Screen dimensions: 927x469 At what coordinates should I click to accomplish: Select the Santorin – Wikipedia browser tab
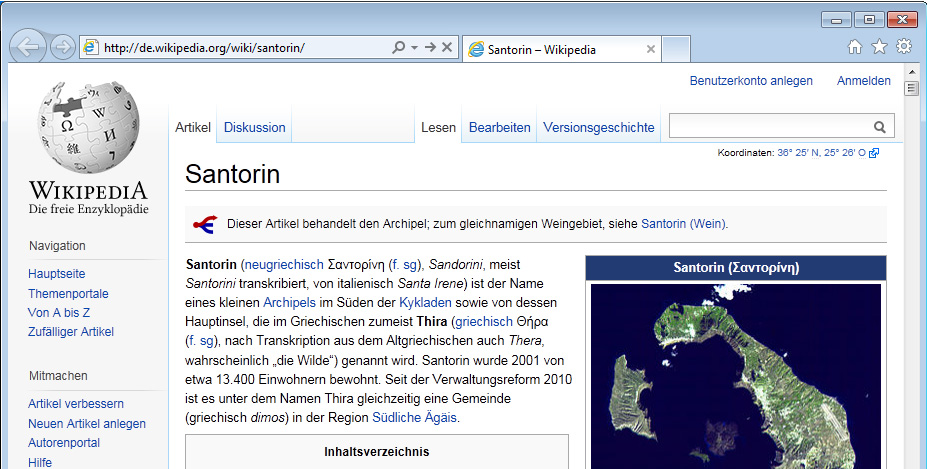(x=561, y=49)
